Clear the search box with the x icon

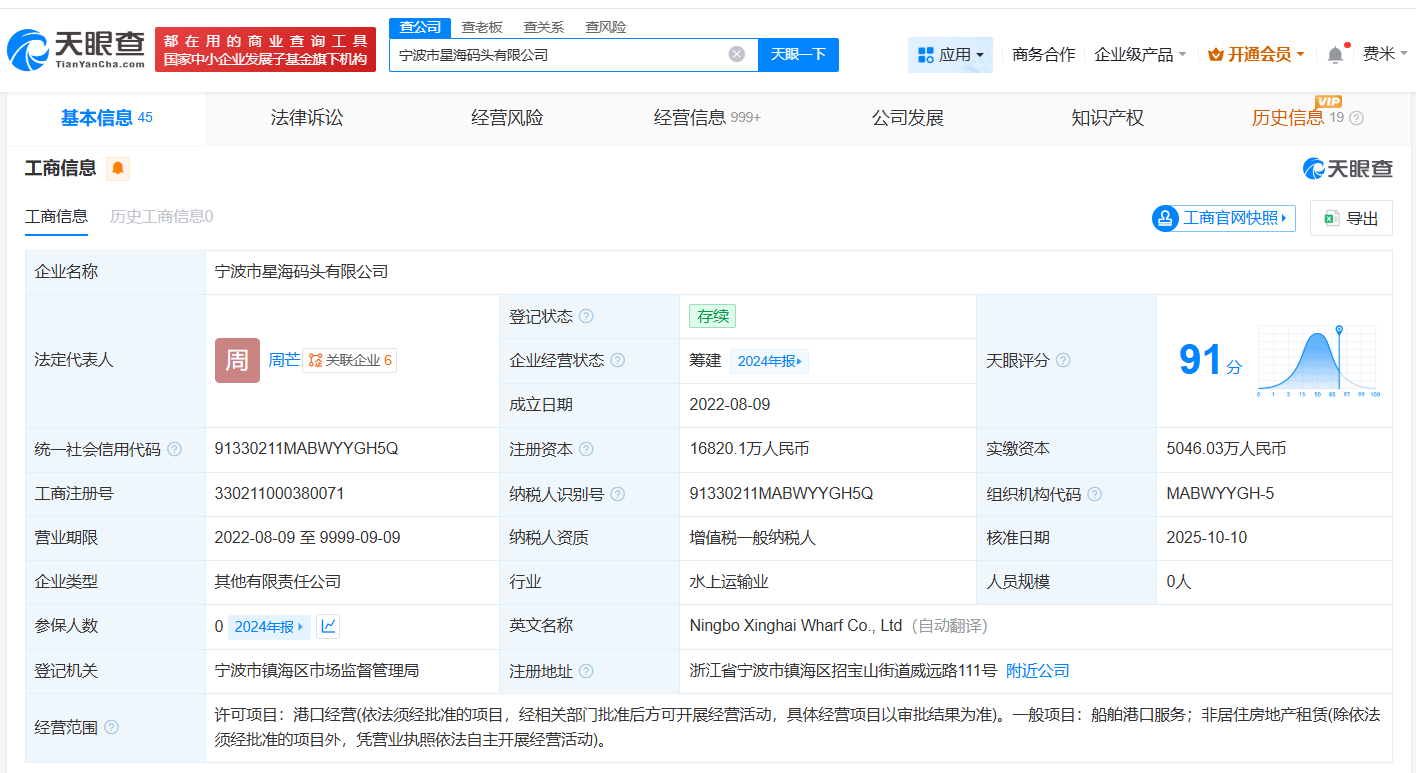tap(737, 55)
